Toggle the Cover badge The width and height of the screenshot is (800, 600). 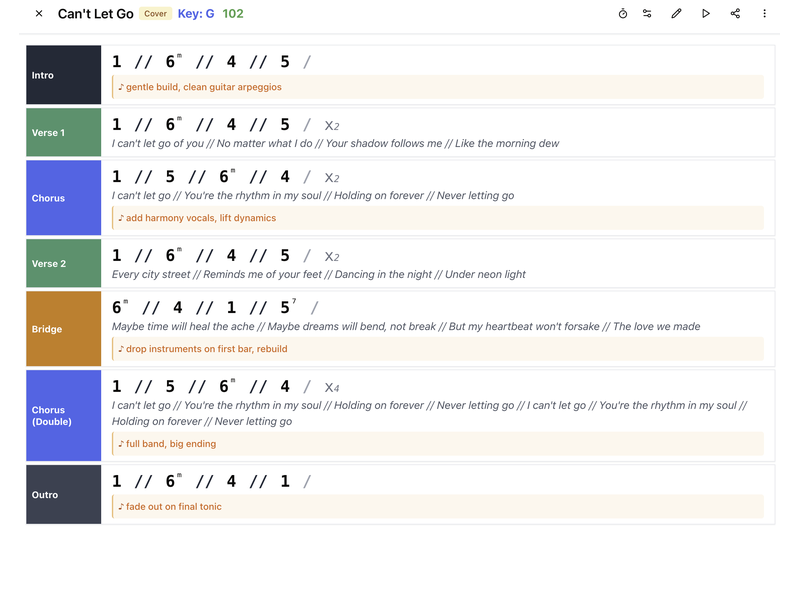click(155, 14)
